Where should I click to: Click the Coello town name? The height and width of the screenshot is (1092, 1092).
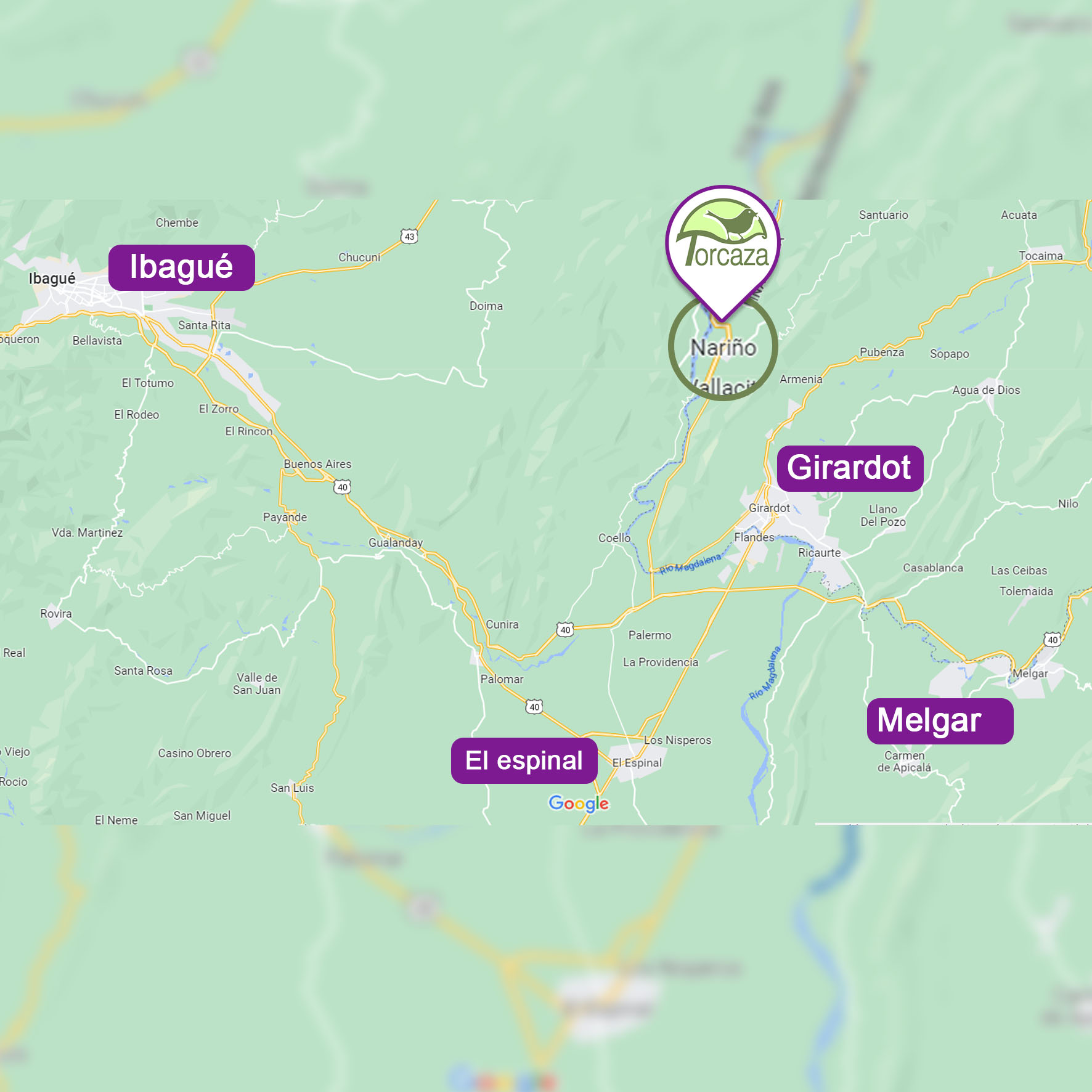[614, 538]
